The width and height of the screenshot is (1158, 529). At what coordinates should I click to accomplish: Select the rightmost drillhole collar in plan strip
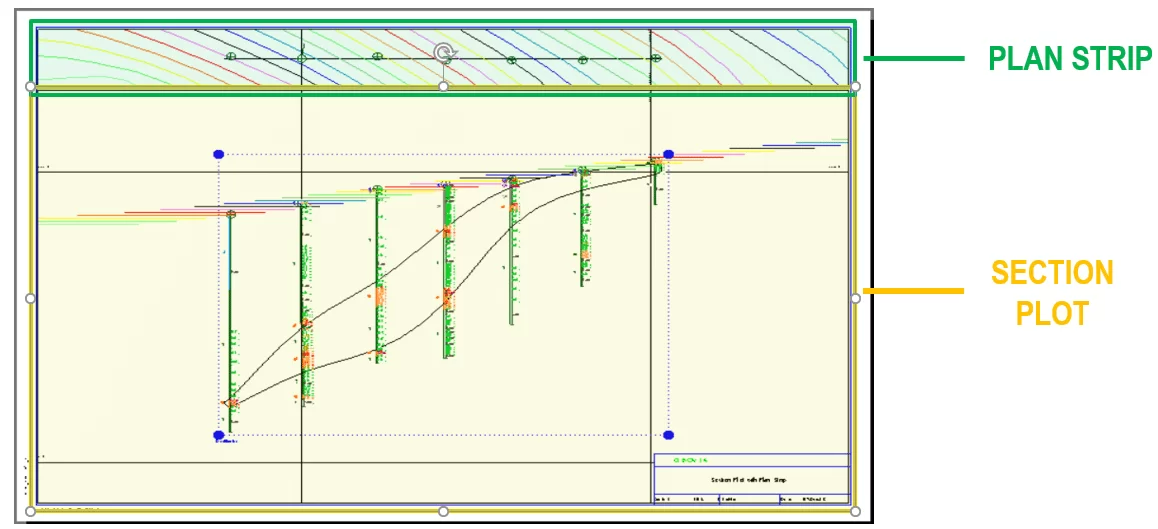click(656, 60)
